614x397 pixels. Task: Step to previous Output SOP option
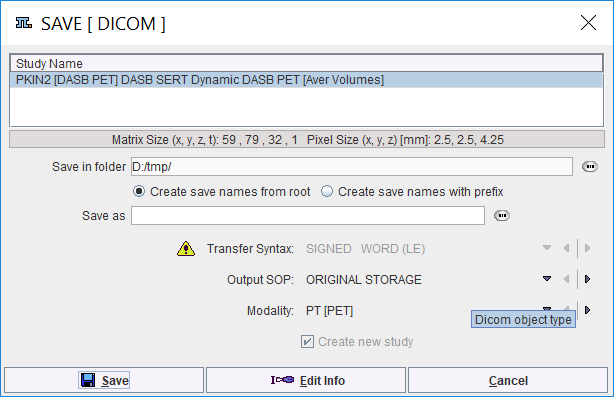566,279
